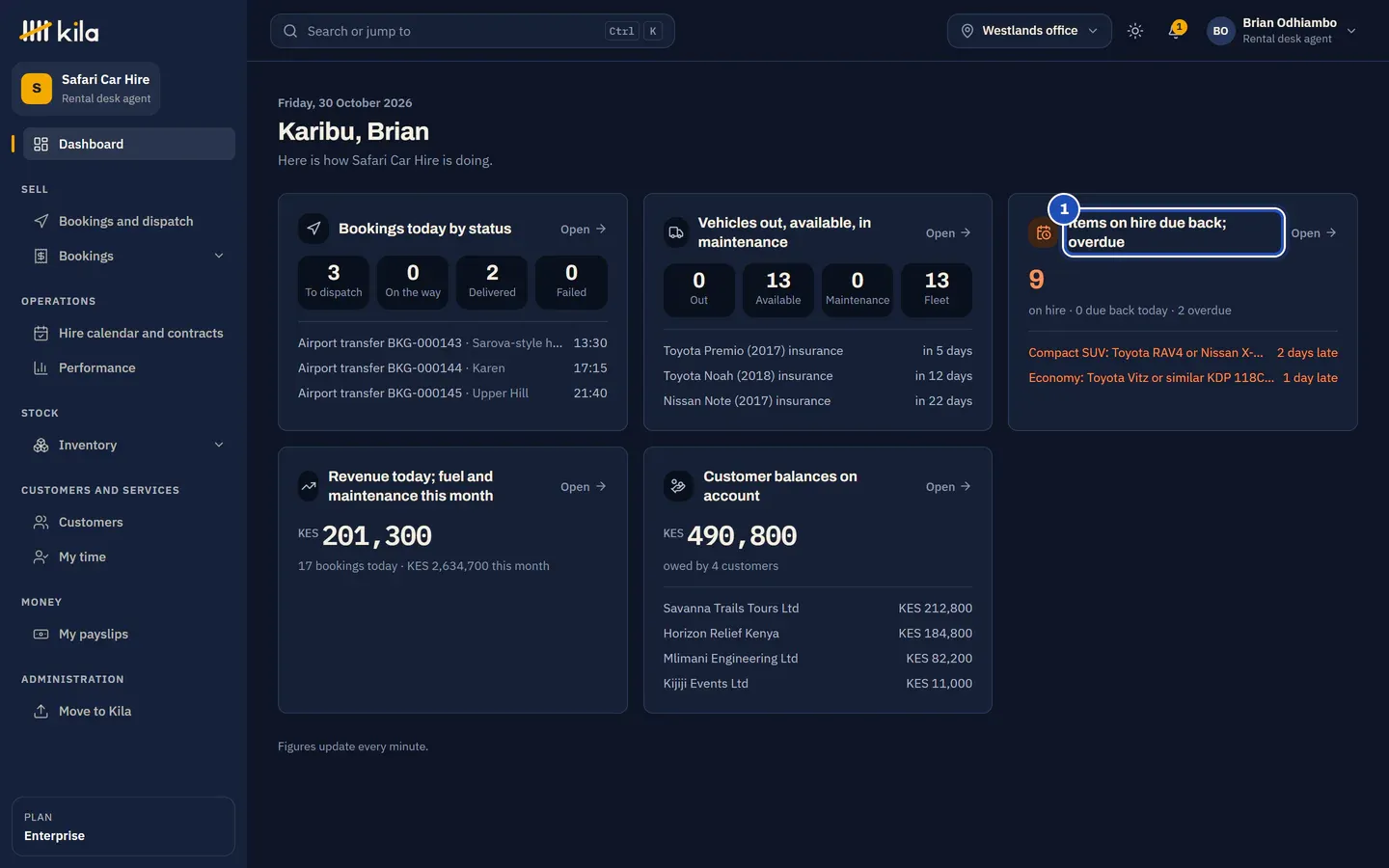The height and width of the screenshot is (868, 1389).
Task: Open Bookings and dispatch in the sidebar
Action: pyautogui.click(x=129, y=221)
